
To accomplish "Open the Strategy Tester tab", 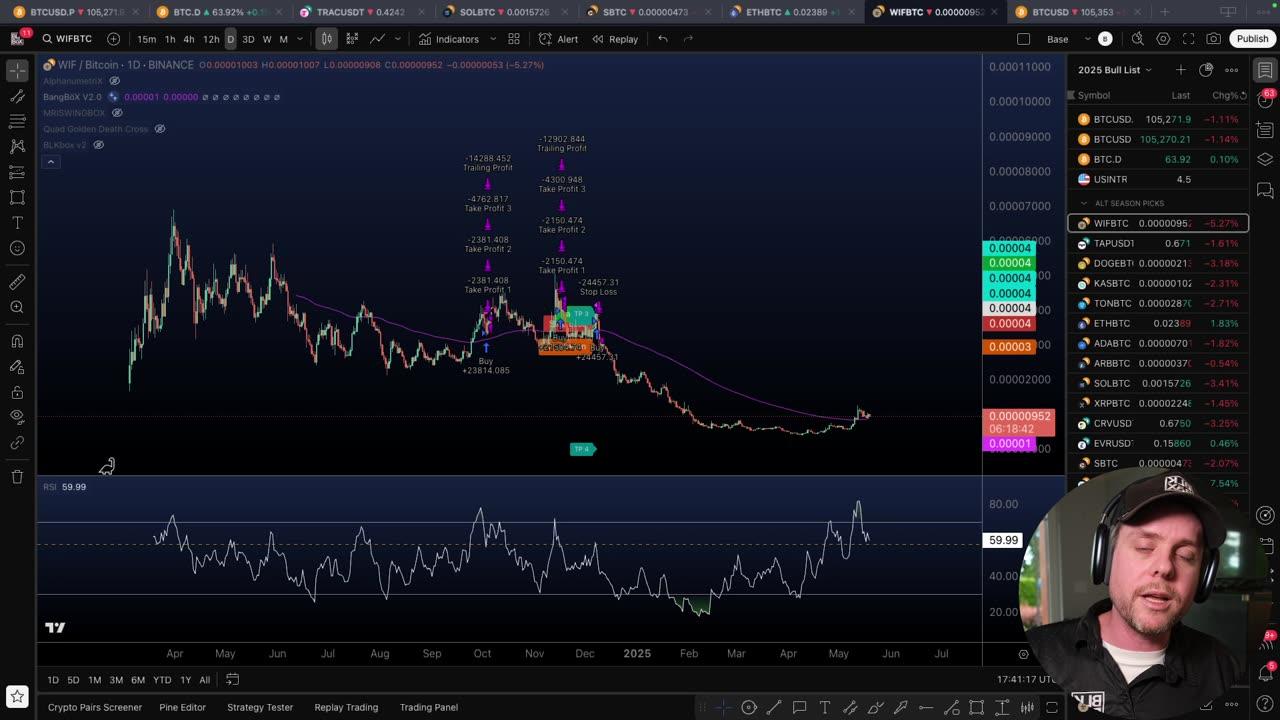I will click(x=260, y=707).
